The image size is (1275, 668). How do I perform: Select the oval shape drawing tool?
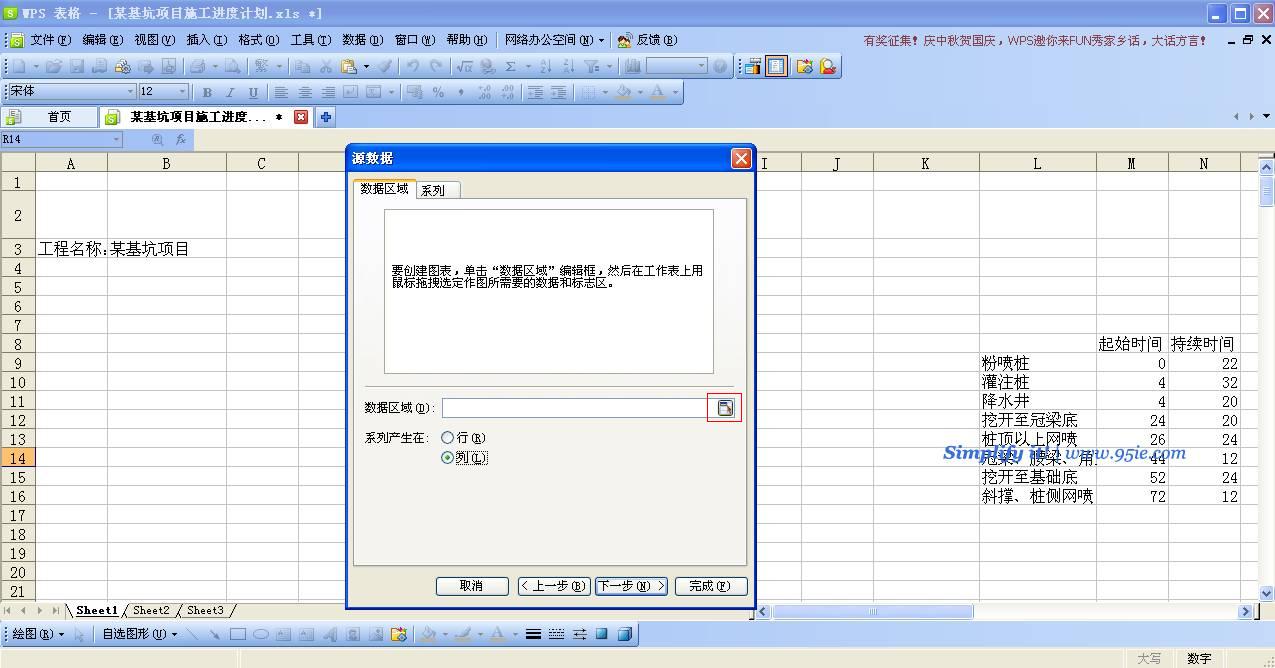pos(260,634)
